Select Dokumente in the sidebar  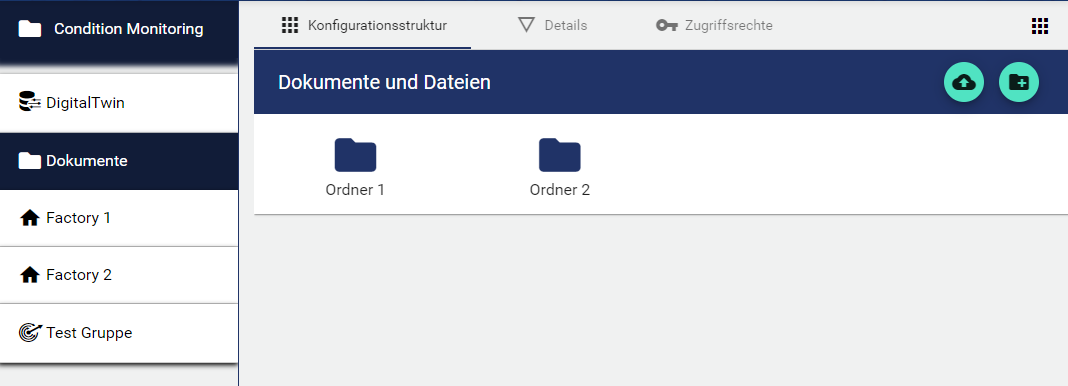pos(119,161)
